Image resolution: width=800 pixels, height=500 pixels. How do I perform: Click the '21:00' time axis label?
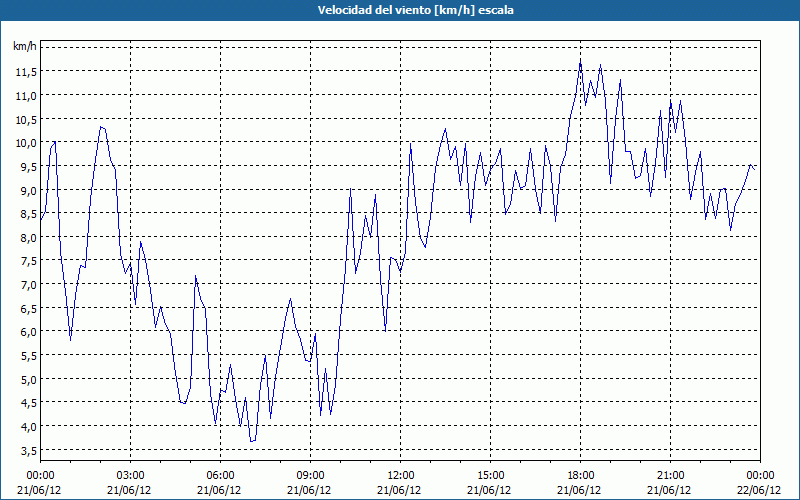click(x=670, y=475)
